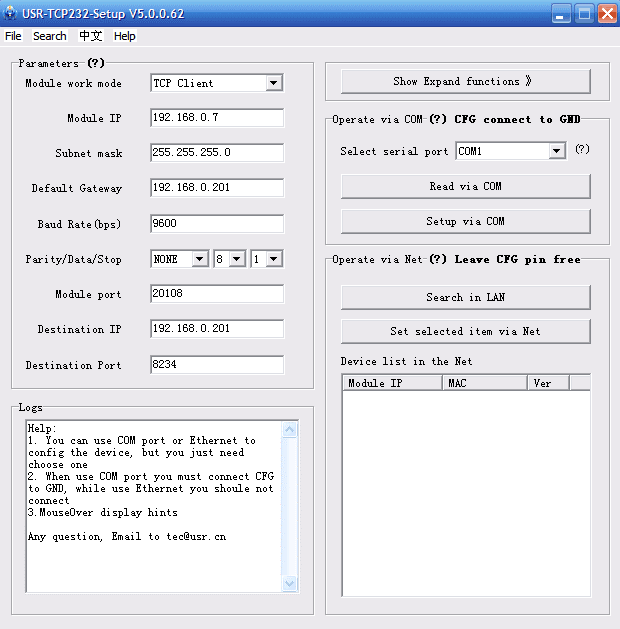The height and width of the screenshot is (629, 620).
Task: Click the Logs scrollbar down arrow
Action: tap(290, 583)
